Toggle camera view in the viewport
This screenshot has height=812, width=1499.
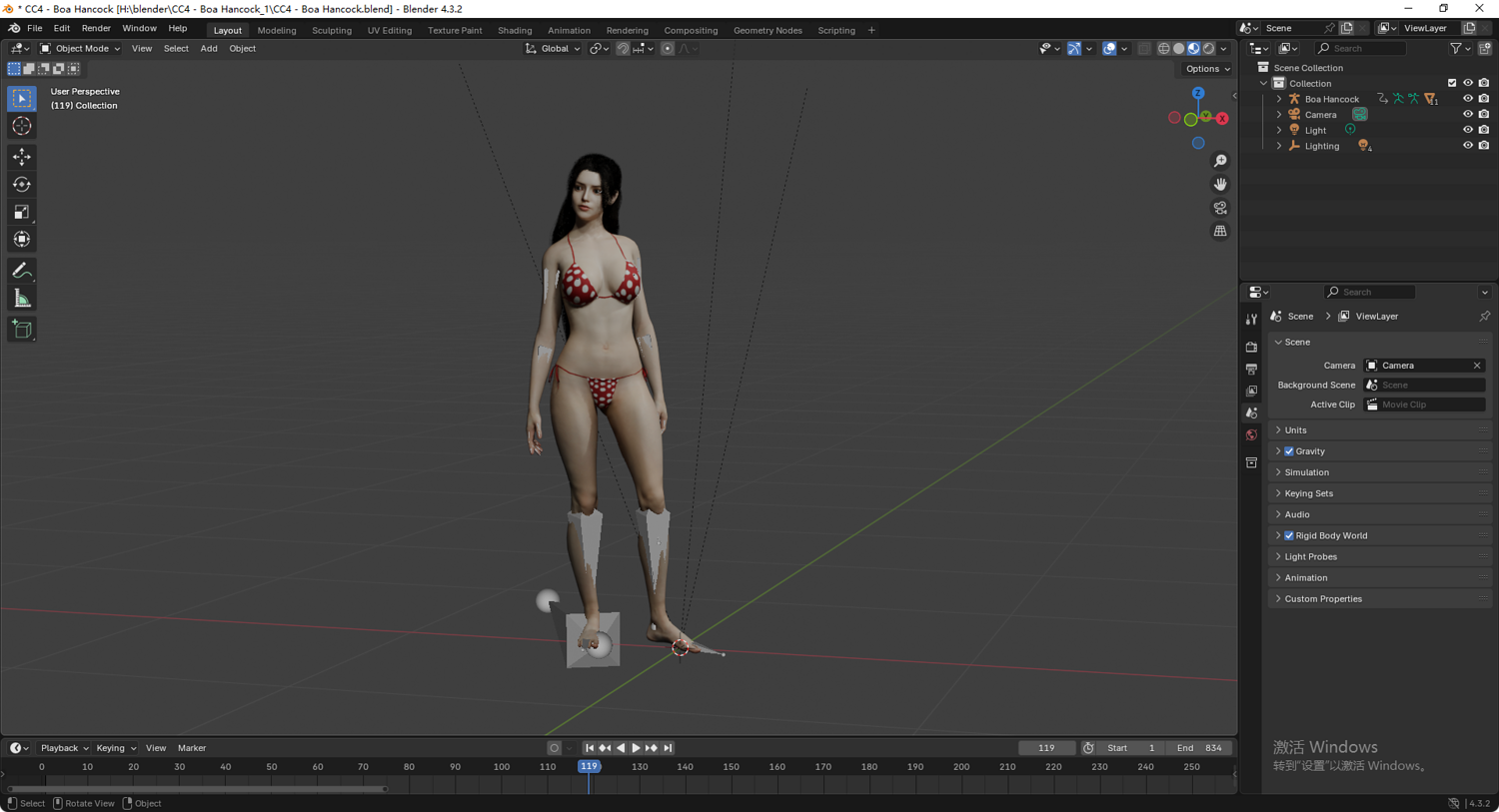click(x=1220, y=208)
